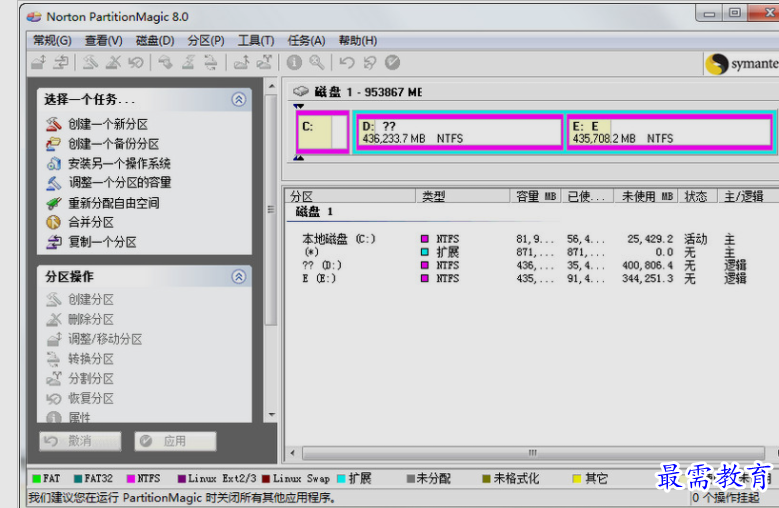Open the 任务(A) menu
This screenshot has height=508, width=779.
[x=307, y=41]
